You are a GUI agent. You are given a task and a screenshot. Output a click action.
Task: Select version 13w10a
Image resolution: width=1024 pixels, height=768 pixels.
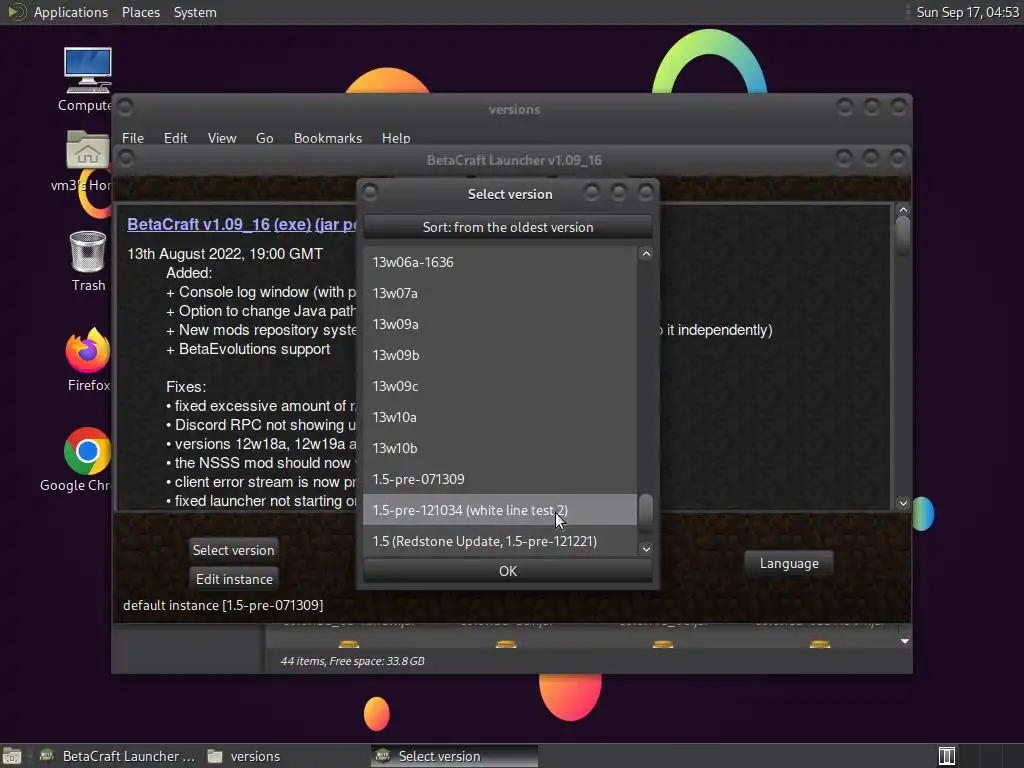point(500,417)
